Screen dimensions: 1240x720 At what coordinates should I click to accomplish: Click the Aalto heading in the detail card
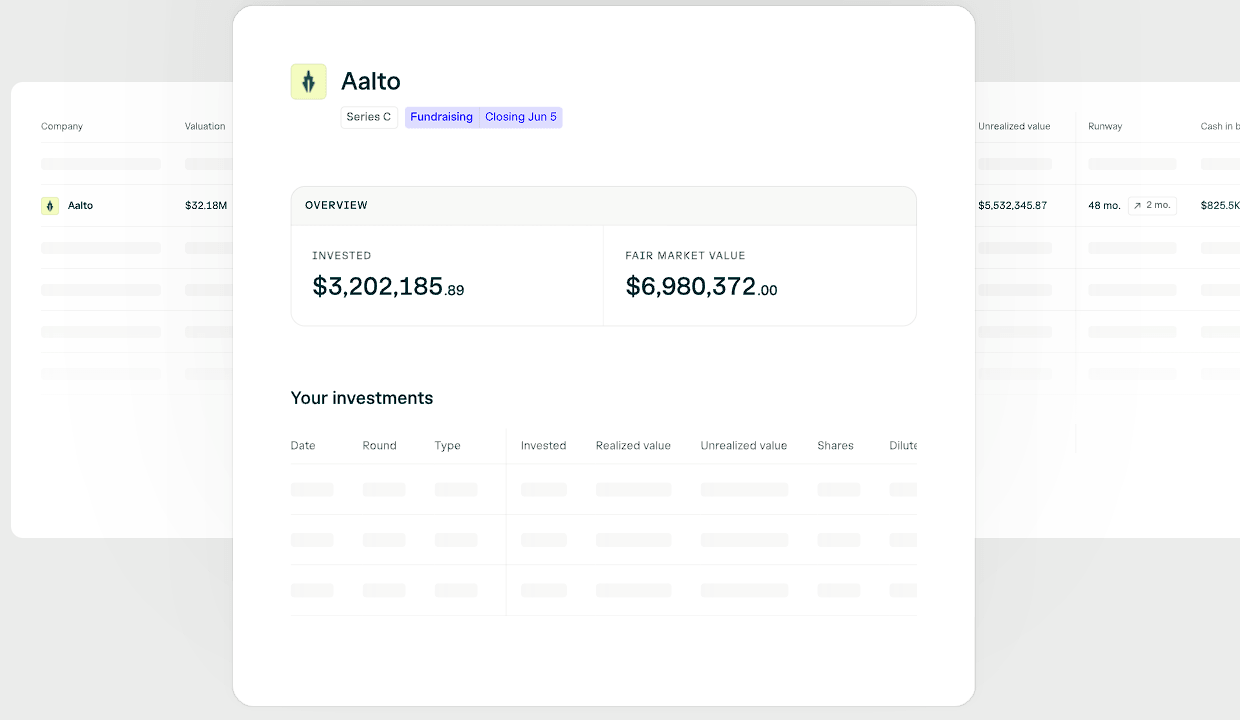(371, 81)
